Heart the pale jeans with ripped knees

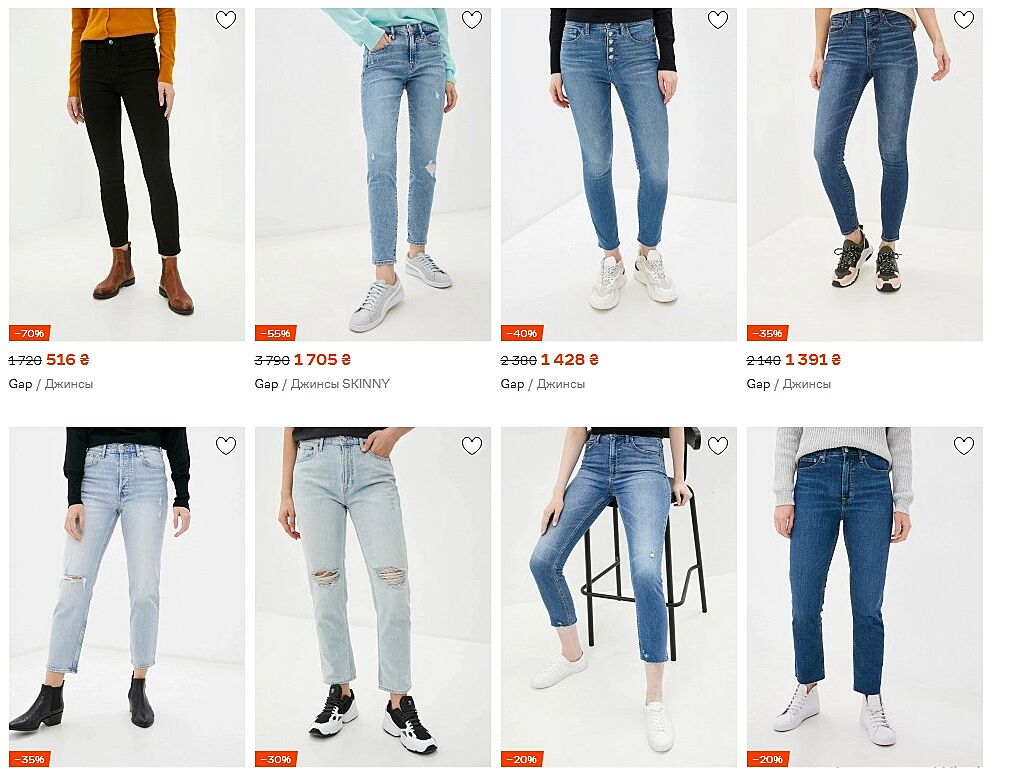(x=472, y=446)
